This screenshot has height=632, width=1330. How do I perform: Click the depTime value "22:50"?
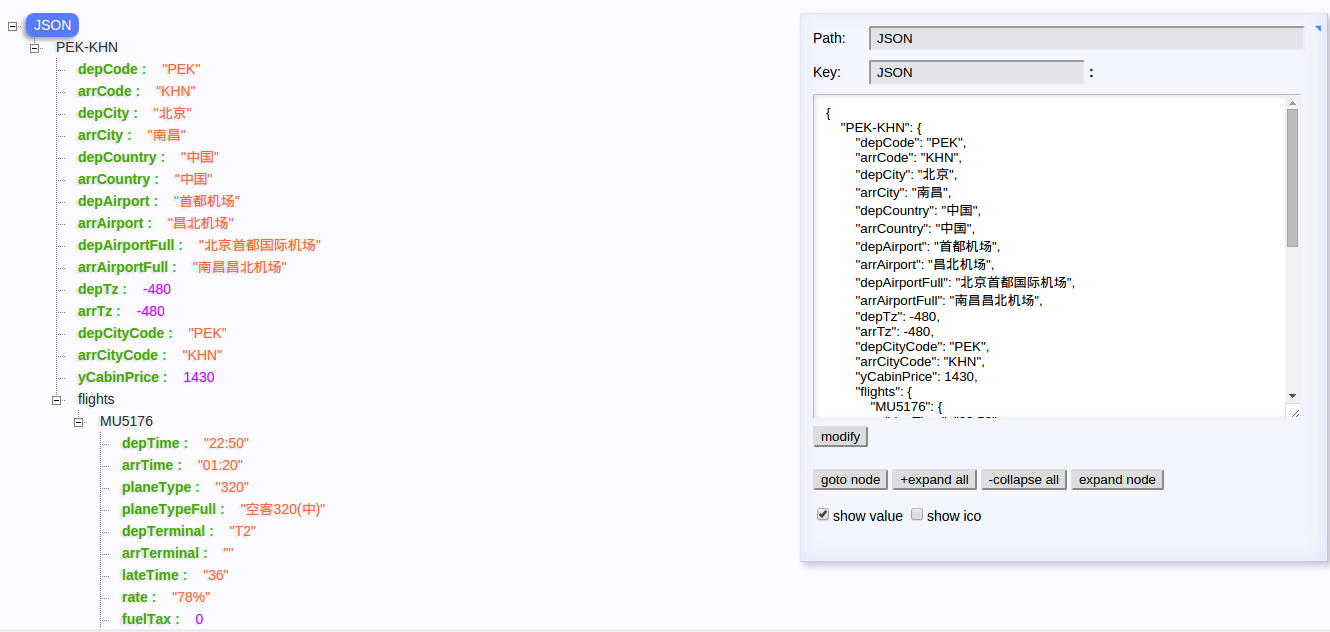coord(226,443)
